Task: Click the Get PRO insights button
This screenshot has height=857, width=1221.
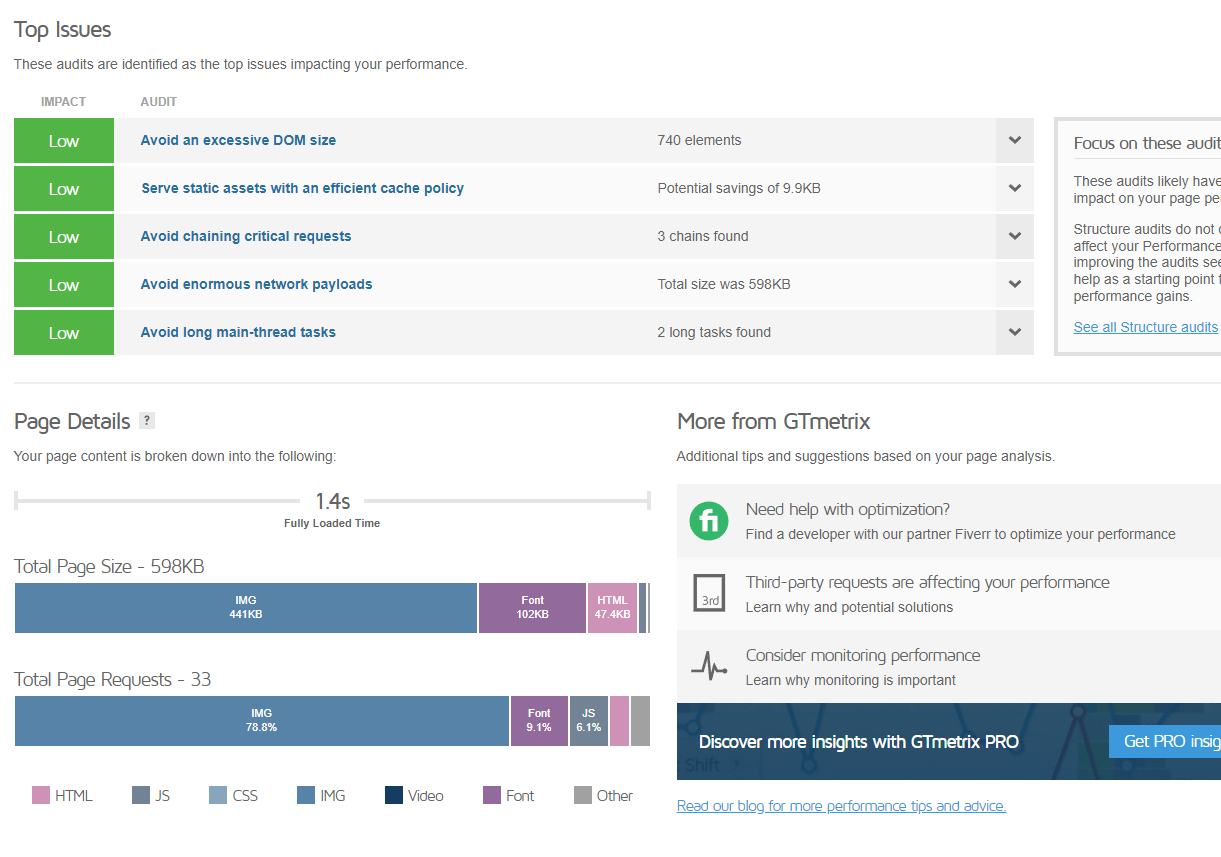Action: coord(1164,742)
